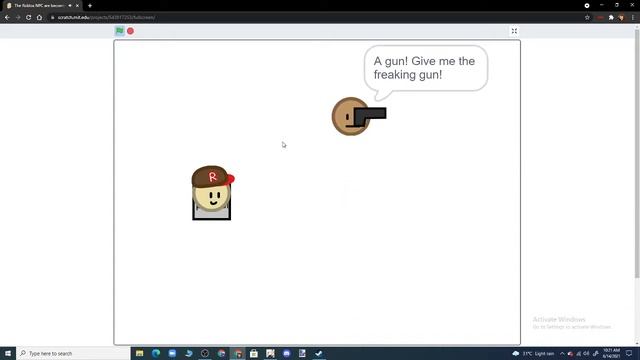Click the brown-capped character with R hat

[212, 193]
